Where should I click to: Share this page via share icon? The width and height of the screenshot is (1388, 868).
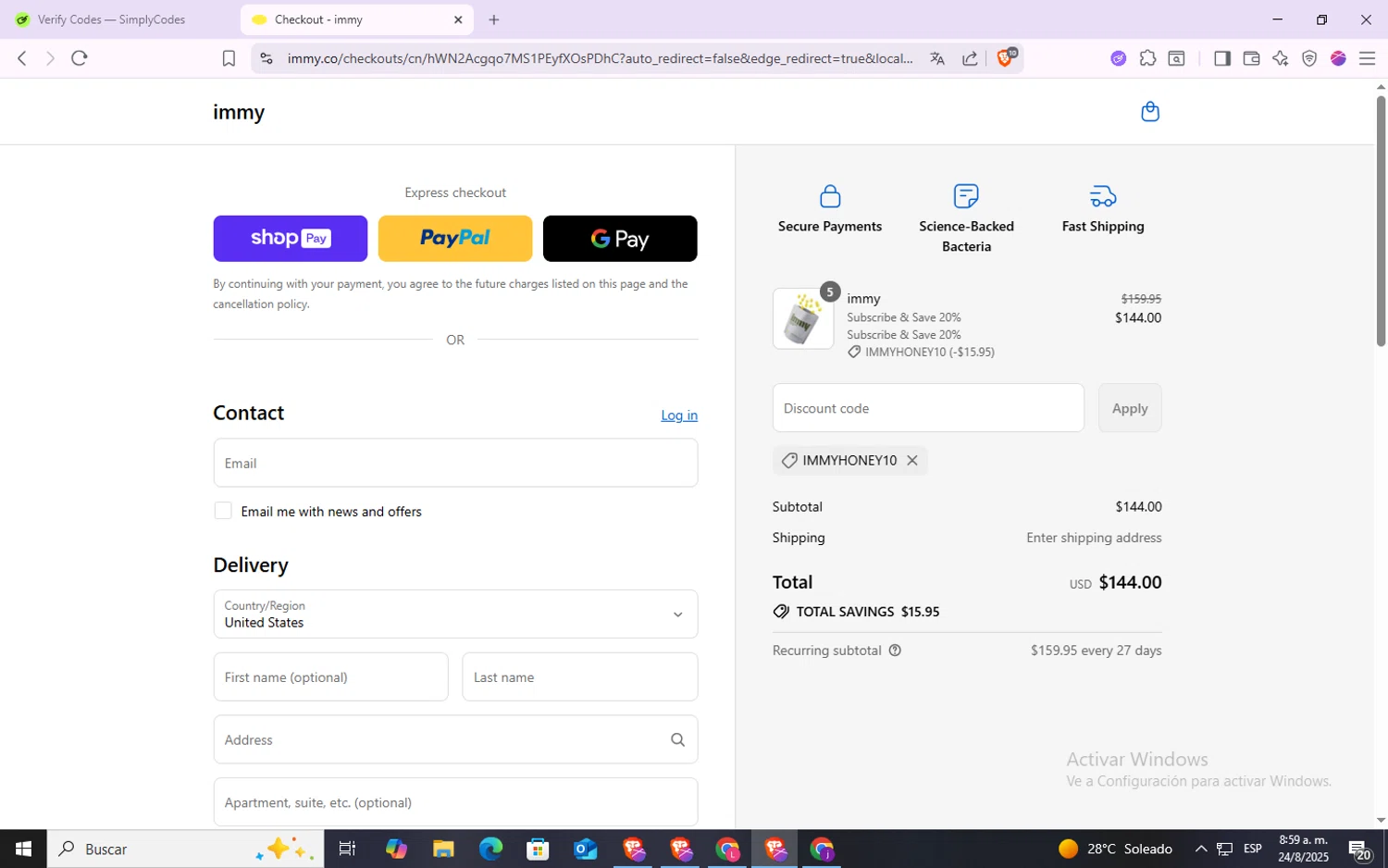tap(970, 58)
